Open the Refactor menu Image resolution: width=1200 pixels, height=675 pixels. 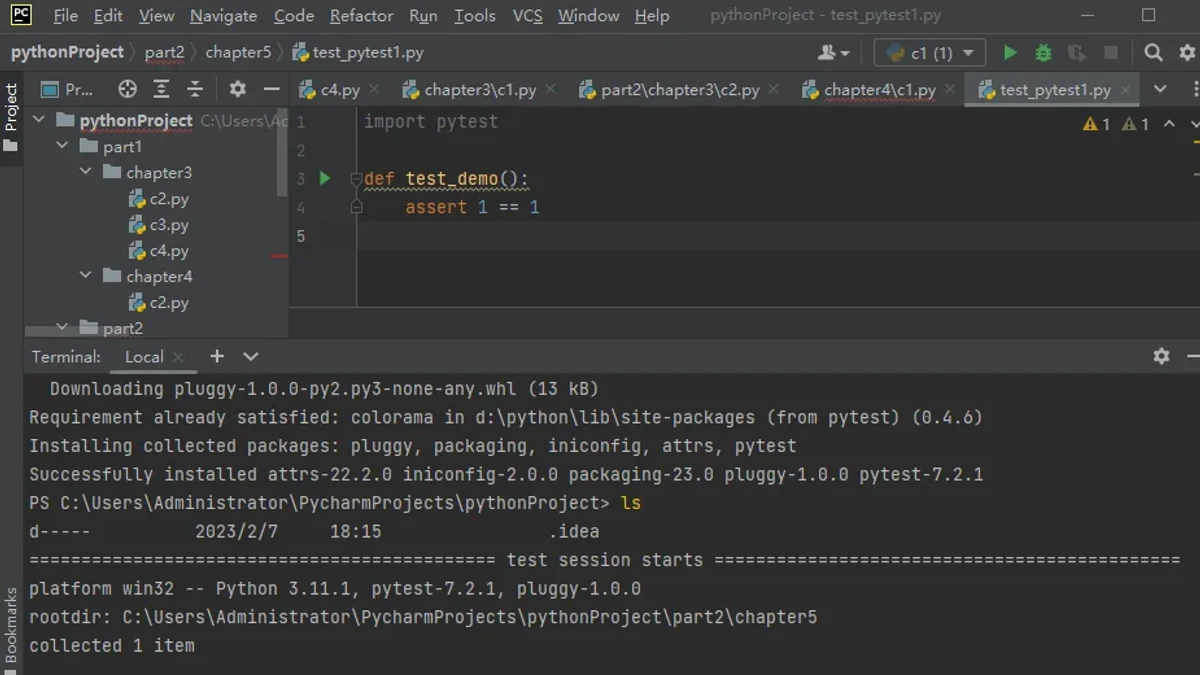361,16
